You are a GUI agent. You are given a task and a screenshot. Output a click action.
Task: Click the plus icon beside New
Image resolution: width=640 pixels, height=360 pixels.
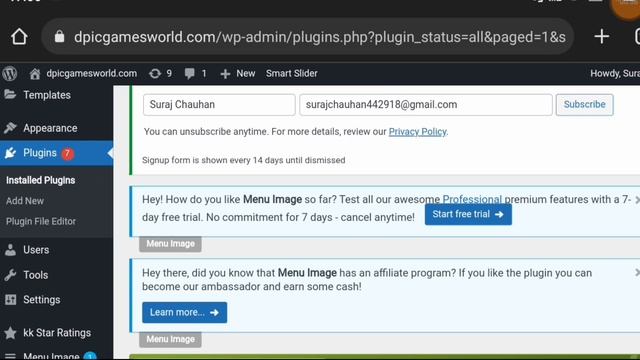pyautogui.click(x=225, y=74)
